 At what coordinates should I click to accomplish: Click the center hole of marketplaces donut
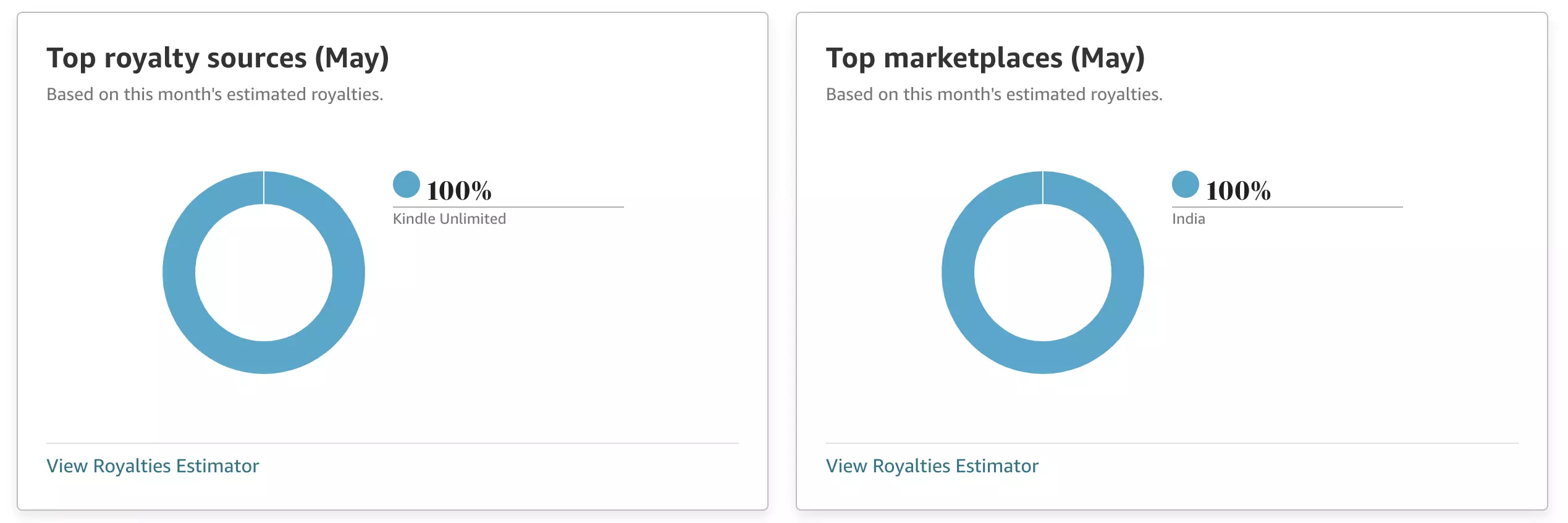[1043, 273]
